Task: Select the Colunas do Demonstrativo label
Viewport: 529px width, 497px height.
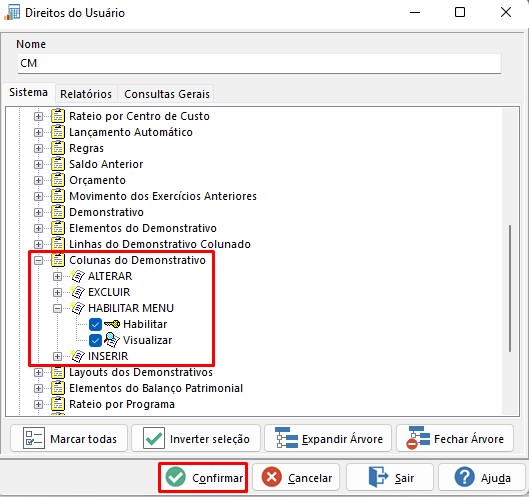Action: [137, 260]
